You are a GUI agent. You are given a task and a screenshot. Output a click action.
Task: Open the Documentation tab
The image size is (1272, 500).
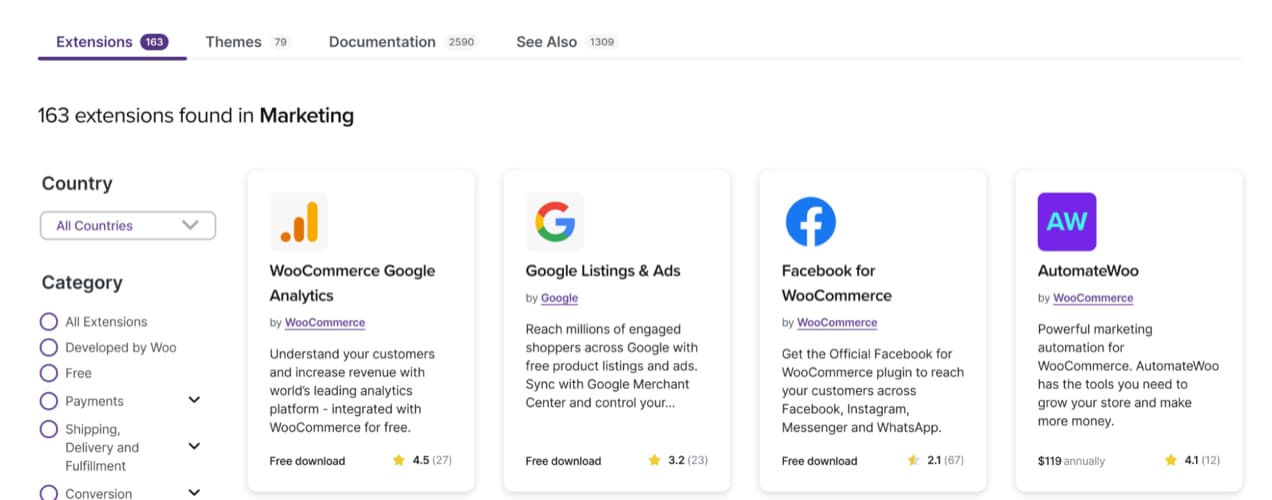(x=403, y=42)
